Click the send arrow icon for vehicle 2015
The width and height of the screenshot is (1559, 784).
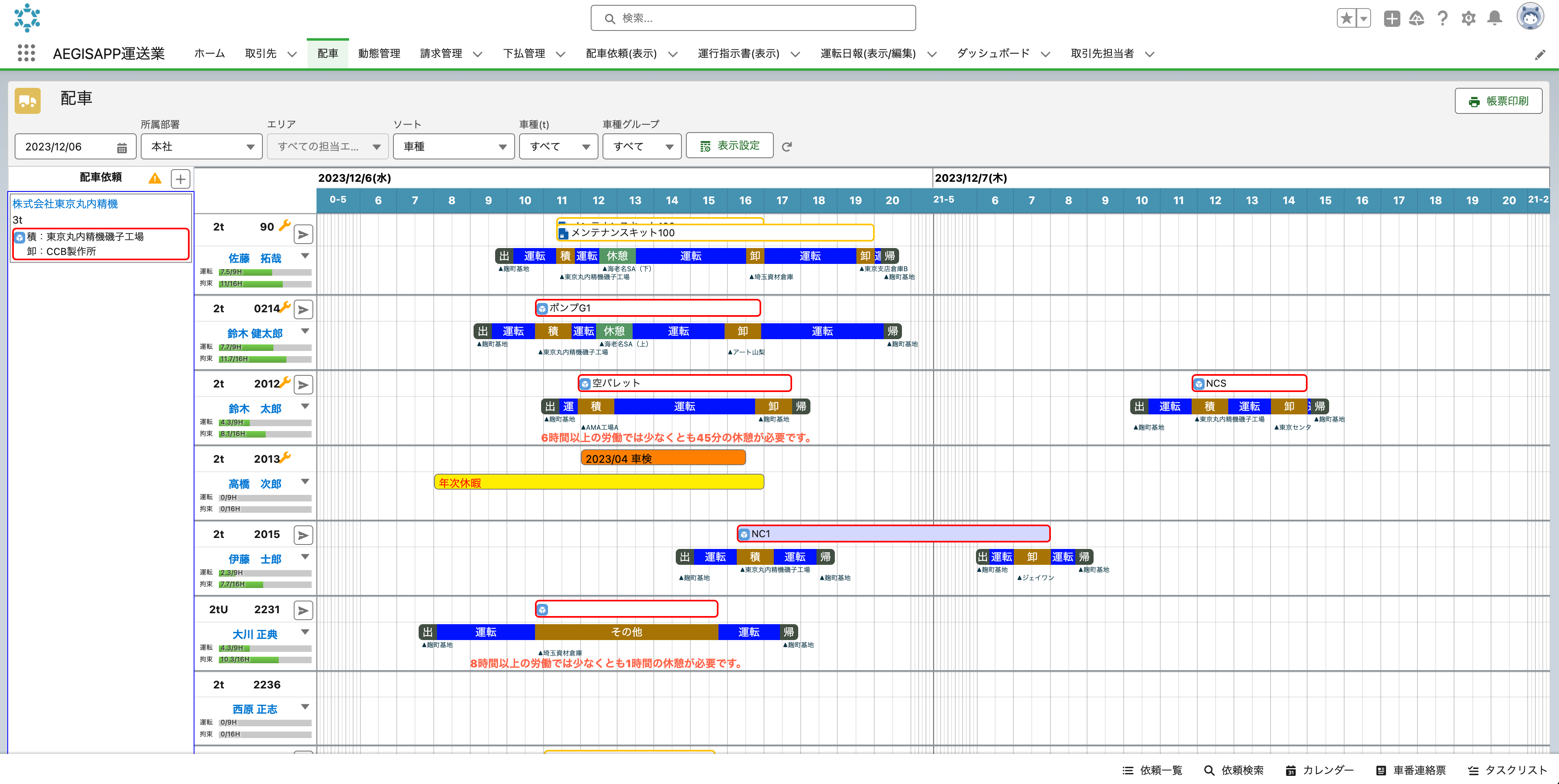[x=303, y=535]
